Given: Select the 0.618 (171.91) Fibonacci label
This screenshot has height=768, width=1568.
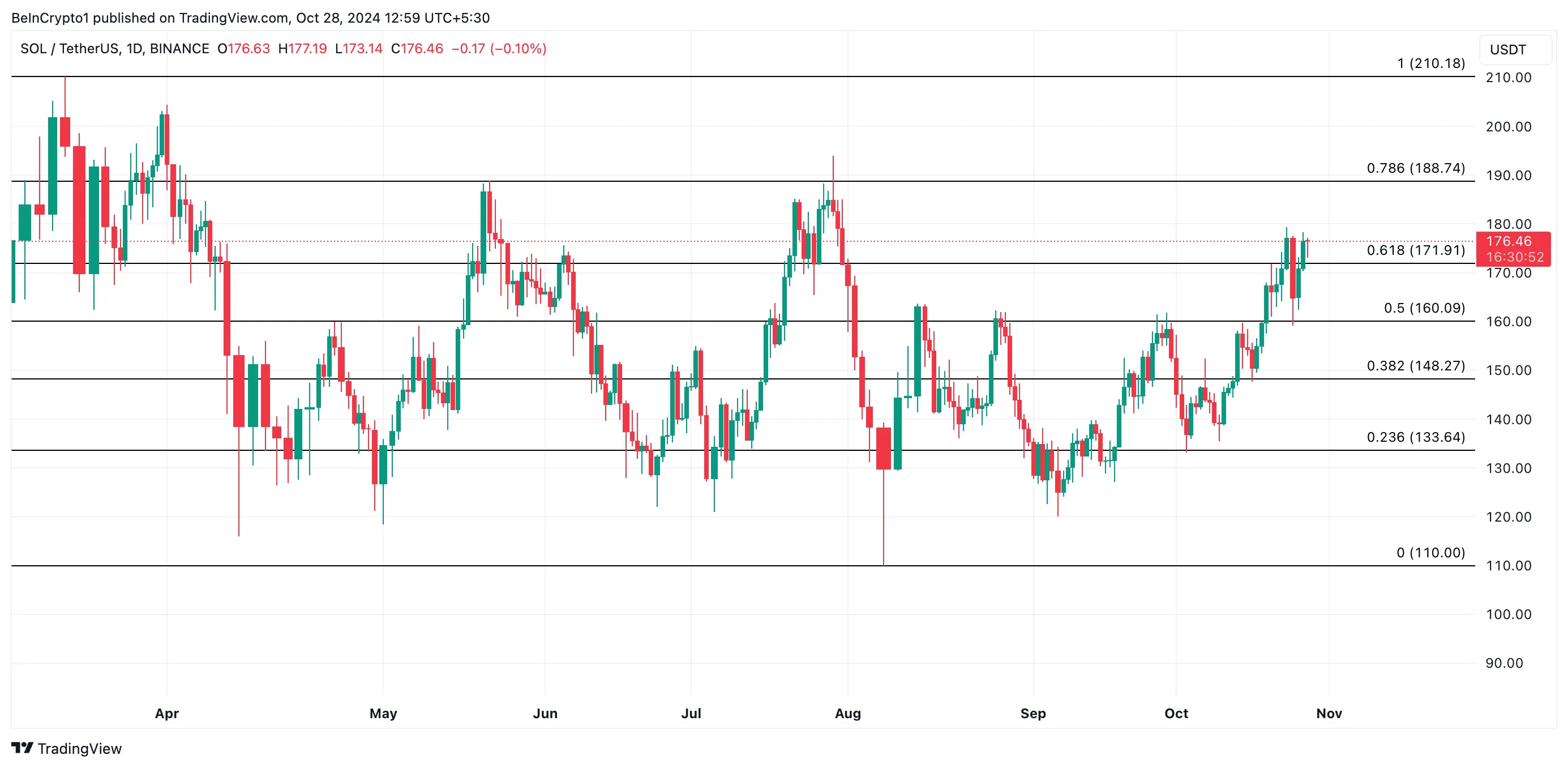Looking at the screenshot, I should click(1416, 250).
